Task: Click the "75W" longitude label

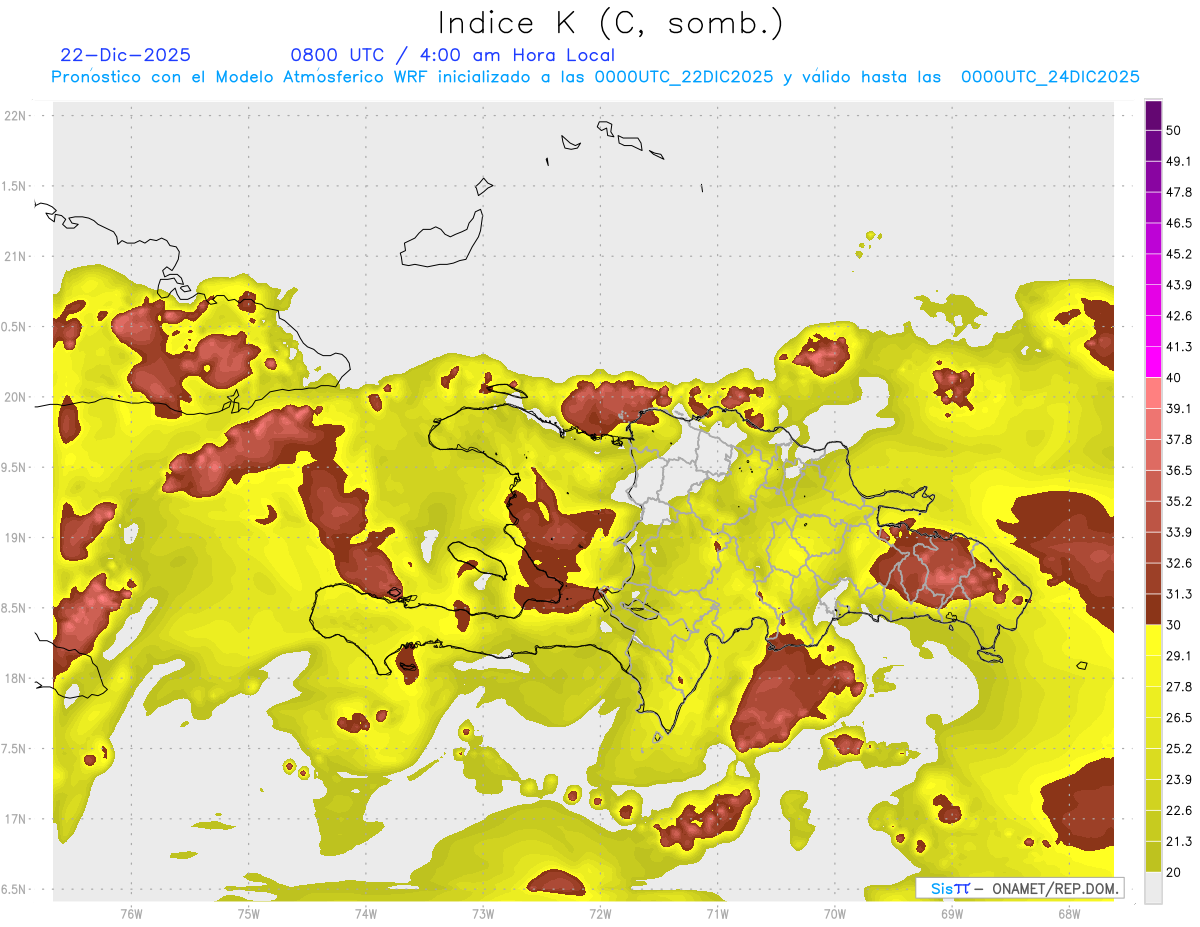Action: [x=248, y=913]
